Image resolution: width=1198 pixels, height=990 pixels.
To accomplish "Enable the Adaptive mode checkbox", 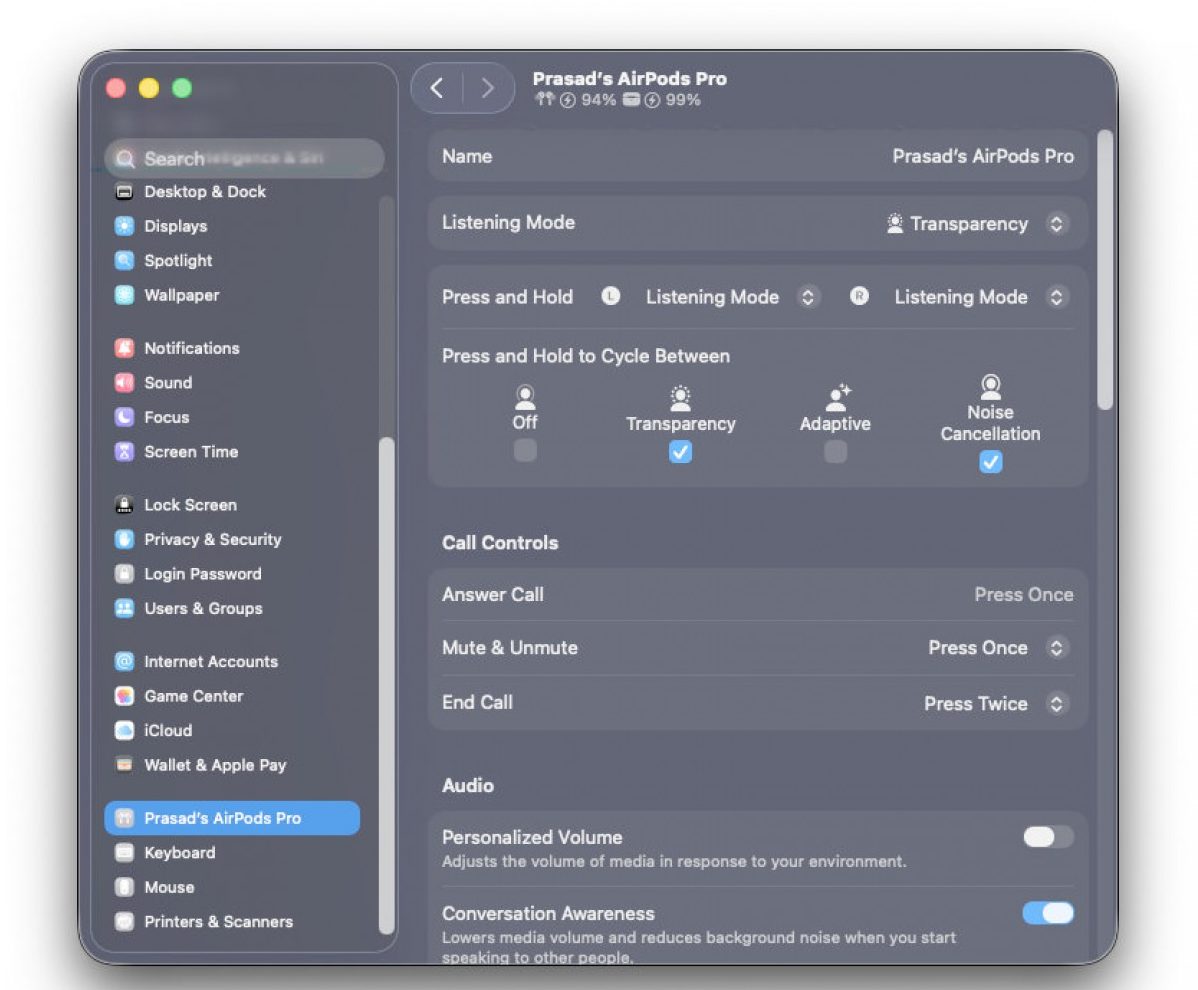I will [835, 452].
